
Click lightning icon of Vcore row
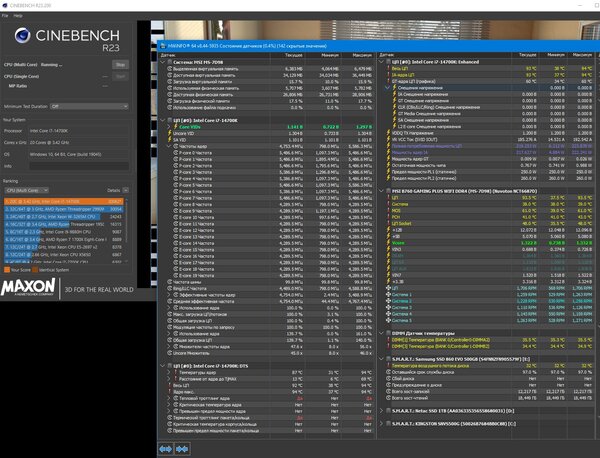point(388,243)
